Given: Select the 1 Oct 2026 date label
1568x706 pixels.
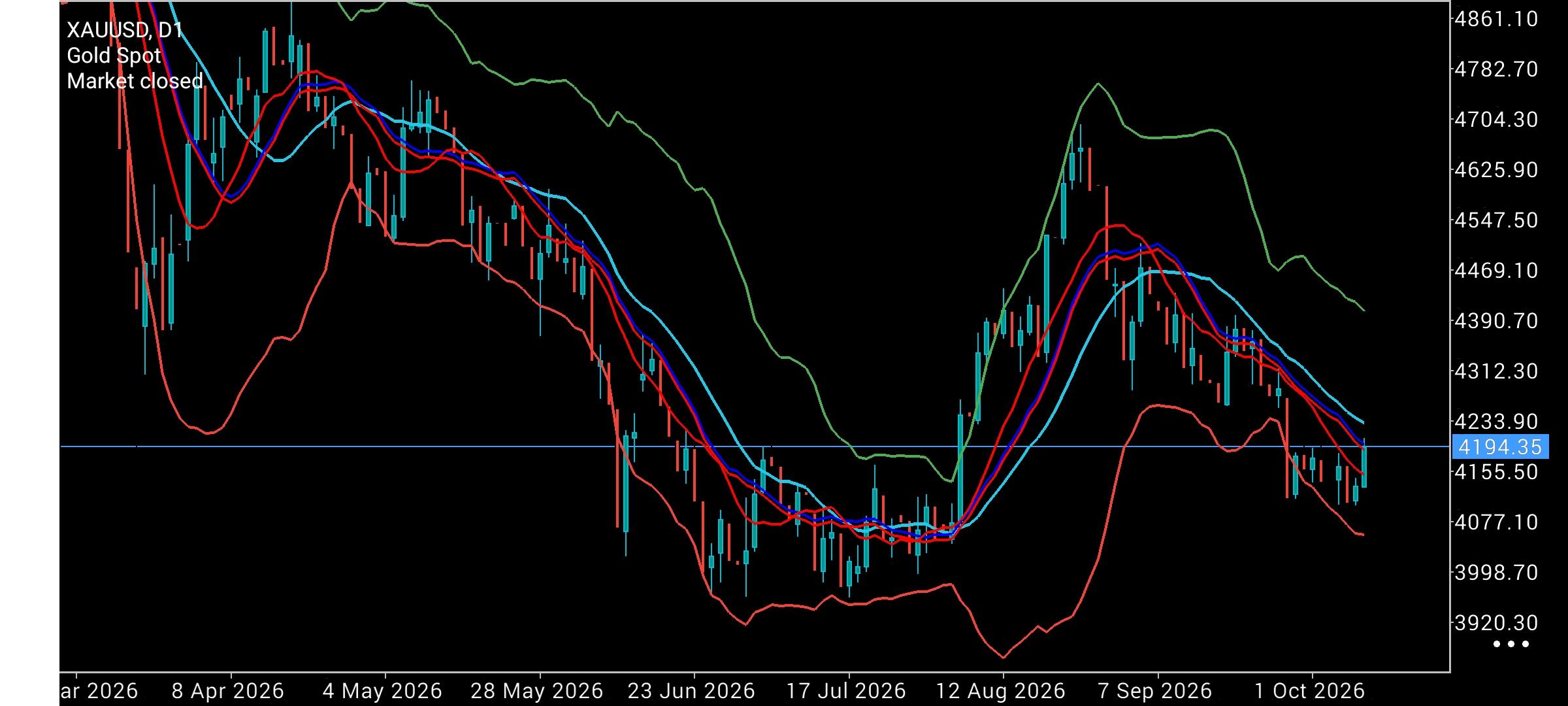Looking at the screenshot, I should click(x=1310, y=691).
